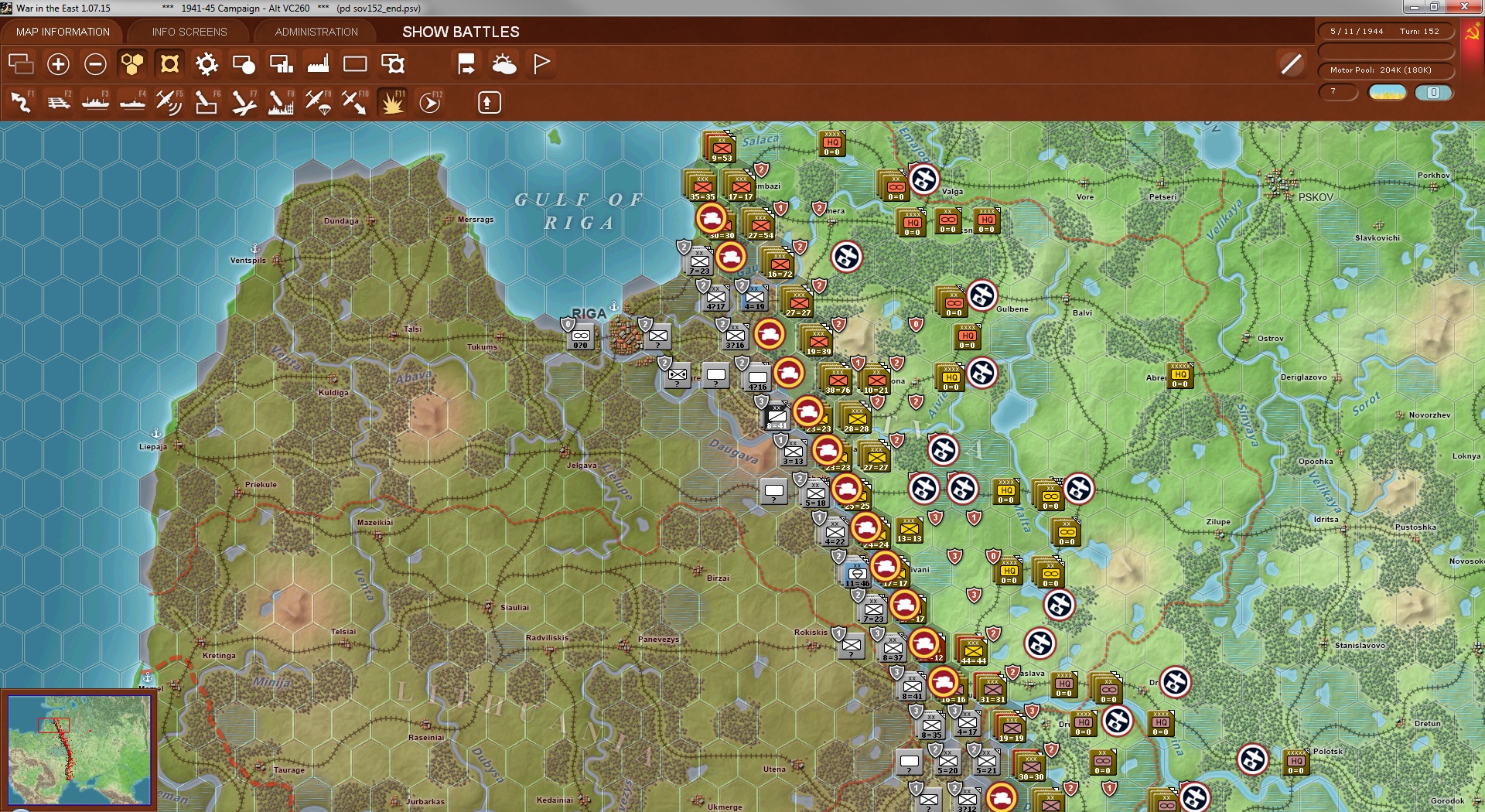Click the rectangle-with-gear toolbar icon
Viewport: 1485px width, 812px height.
pos(393,64)
